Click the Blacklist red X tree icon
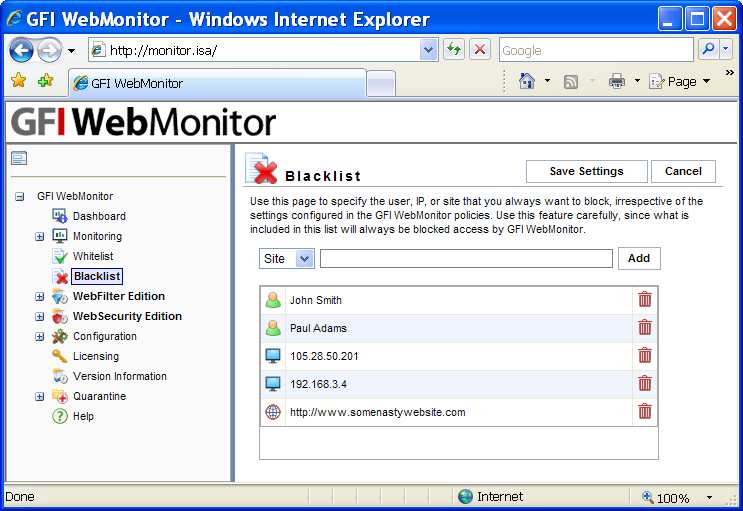 coord(60,276)
